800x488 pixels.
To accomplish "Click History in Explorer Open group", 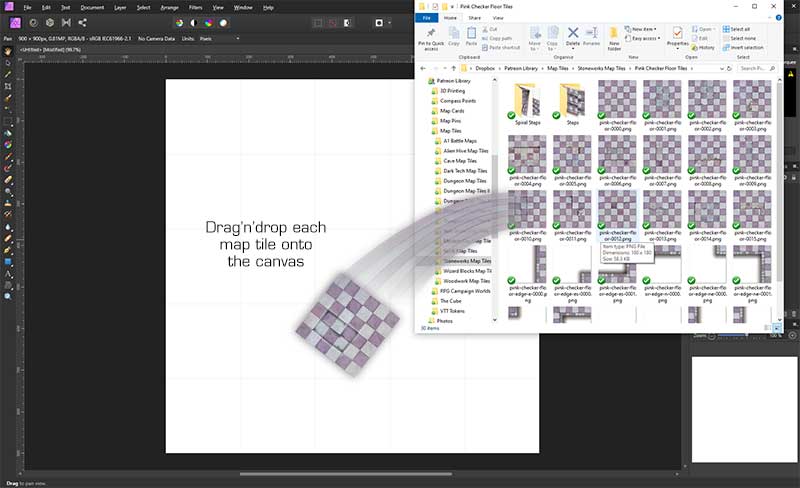I will (x=703, y=47).
